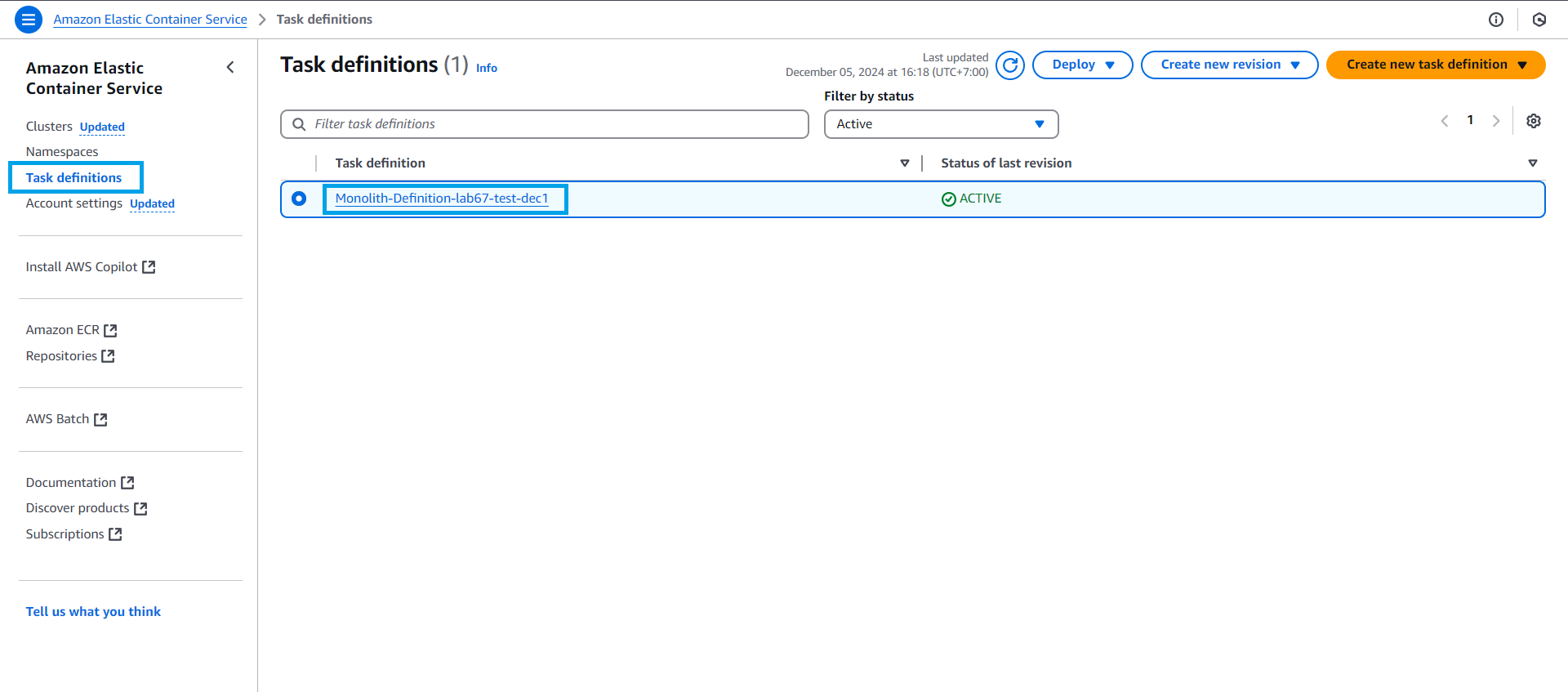This screenshot has height=692, width=1568.
Task: Open Install AWS Copilot link
Action: point(82,267)
